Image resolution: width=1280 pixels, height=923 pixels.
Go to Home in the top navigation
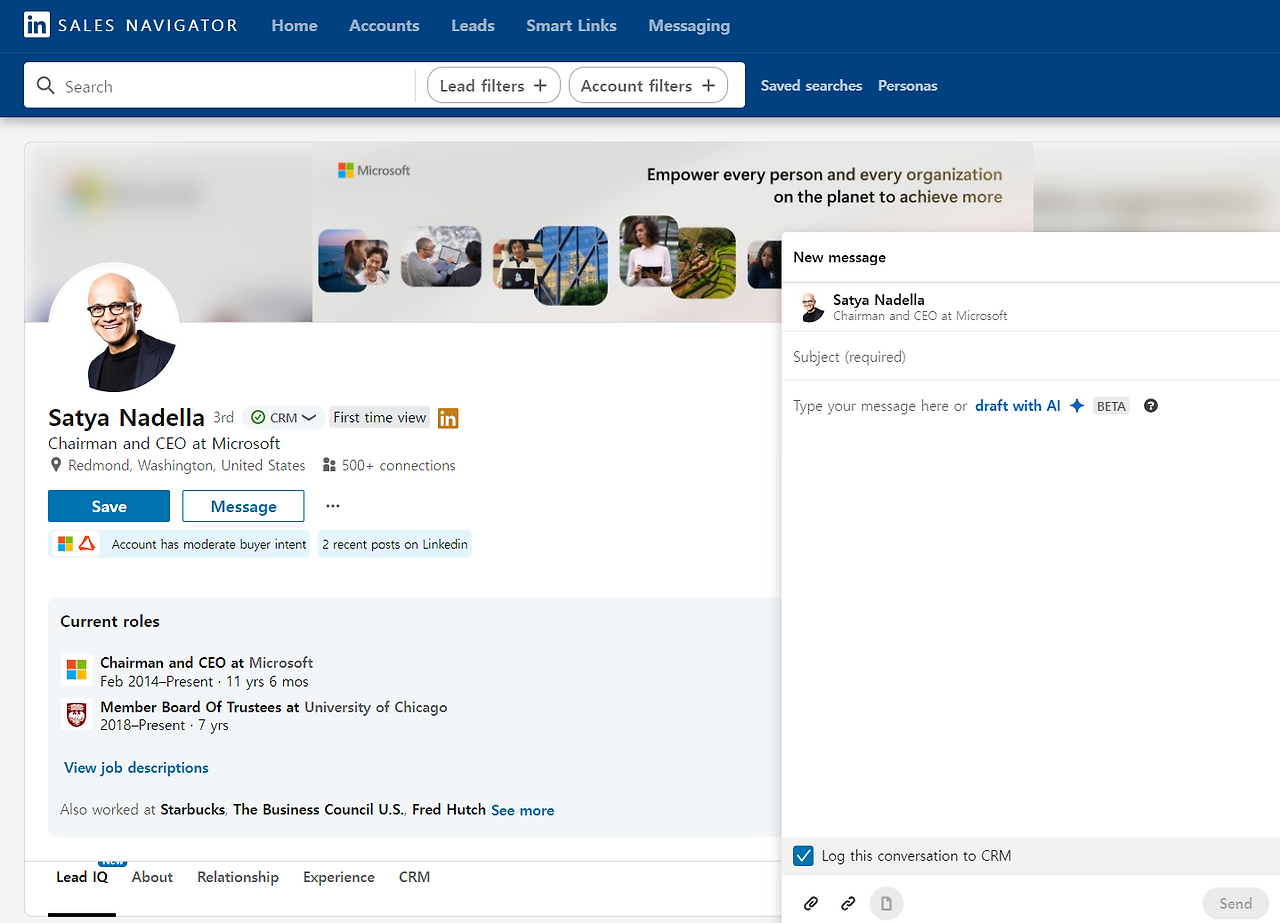294,26
